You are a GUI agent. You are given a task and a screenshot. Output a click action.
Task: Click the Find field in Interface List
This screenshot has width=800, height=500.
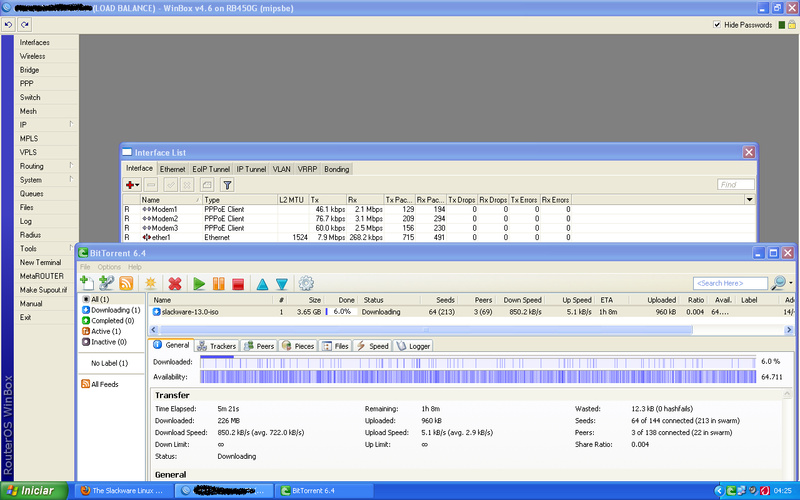[735, 185]
